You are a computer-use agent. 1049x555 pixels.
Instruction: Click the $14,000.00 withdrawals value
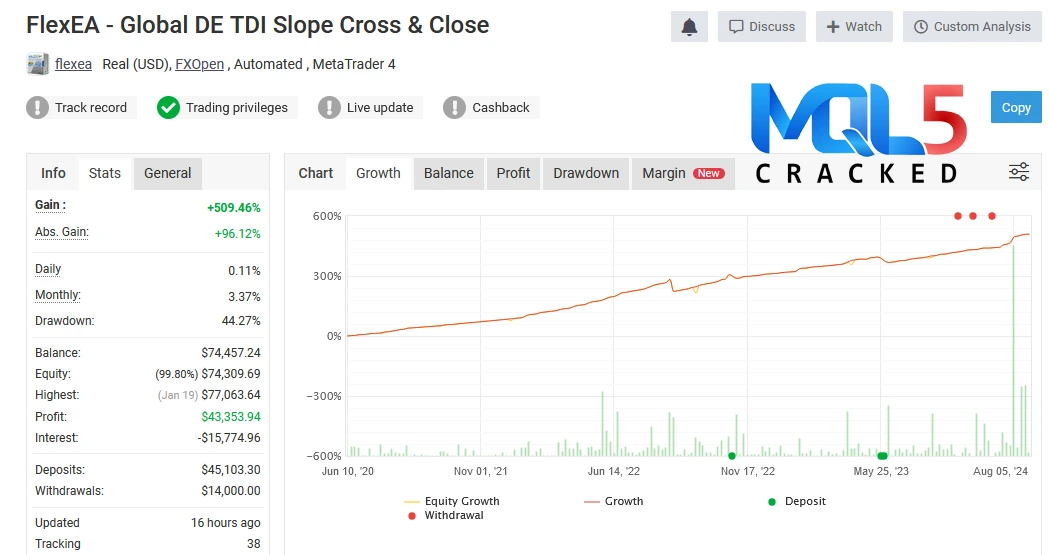[231, 491]
